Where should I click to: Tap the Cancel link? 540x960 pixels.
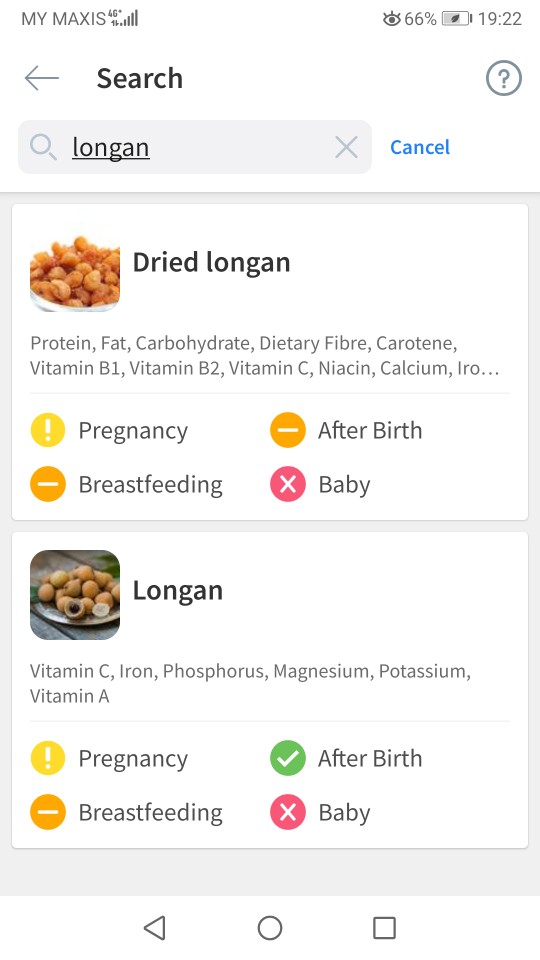pos(420,147)
